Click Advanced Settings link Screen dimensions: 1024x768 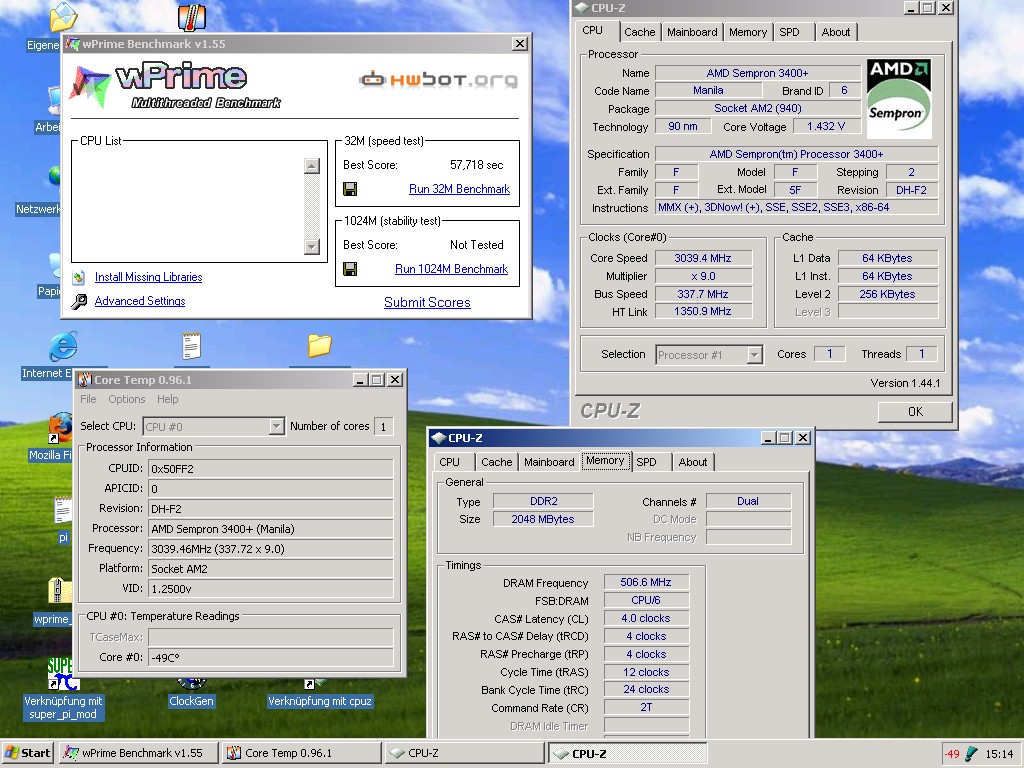(x=140, y=301)
